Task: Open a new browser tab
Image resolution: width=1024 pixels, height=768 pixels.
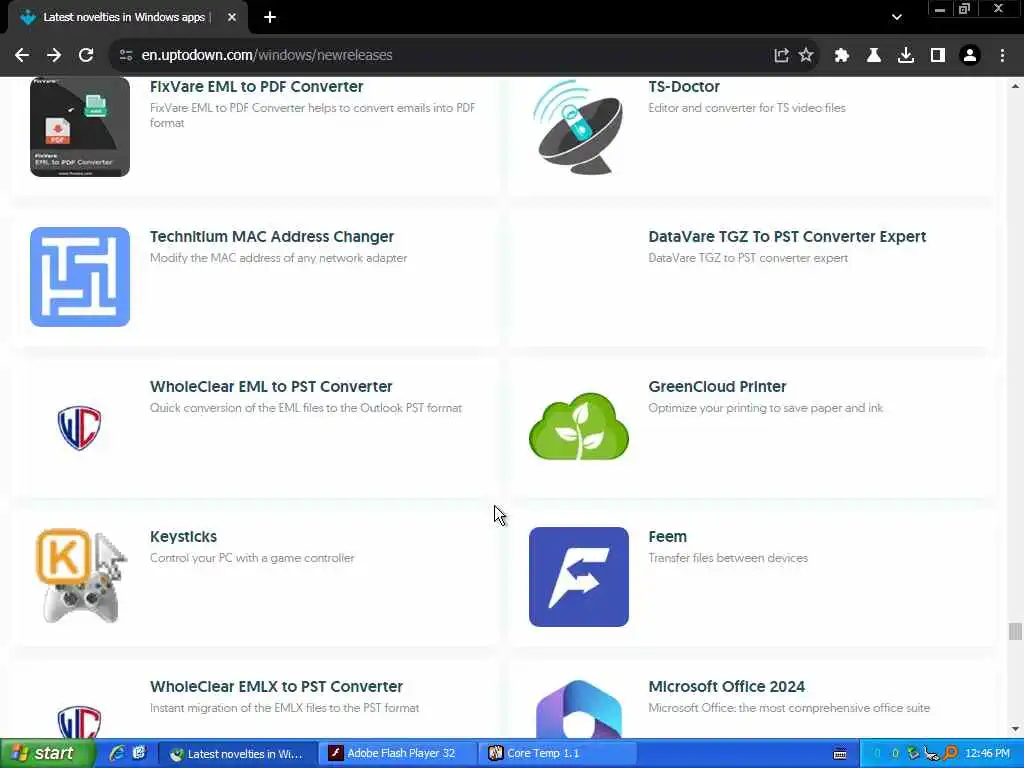Action: [x=270, y=18]
